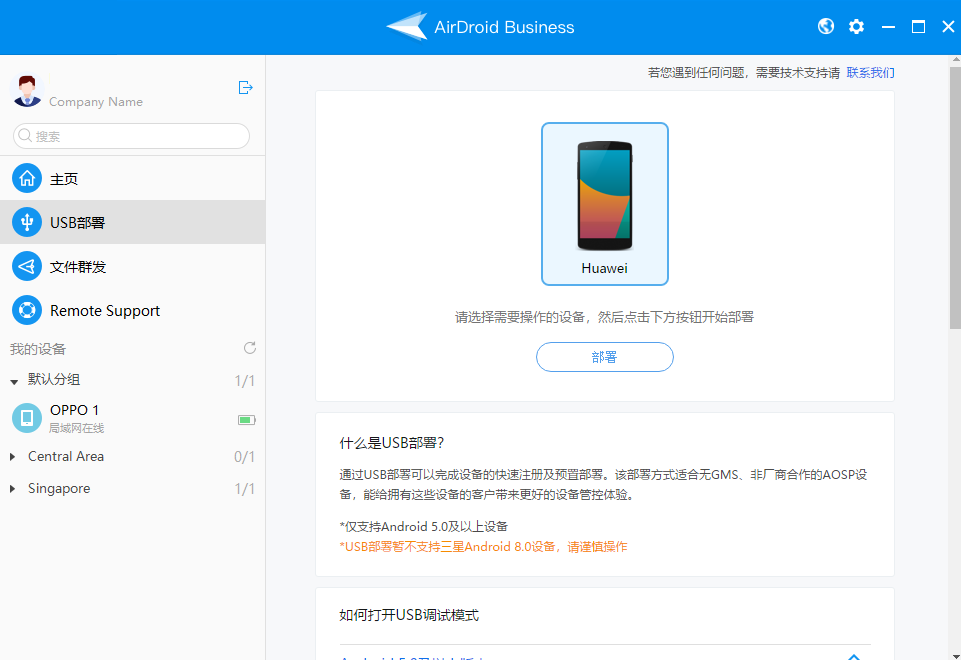Image resolution: width=961 pixels, height=660 pixels.
Task: Click the home icon beside 主页
Action: pyautogui.click(x=27, y=178)
